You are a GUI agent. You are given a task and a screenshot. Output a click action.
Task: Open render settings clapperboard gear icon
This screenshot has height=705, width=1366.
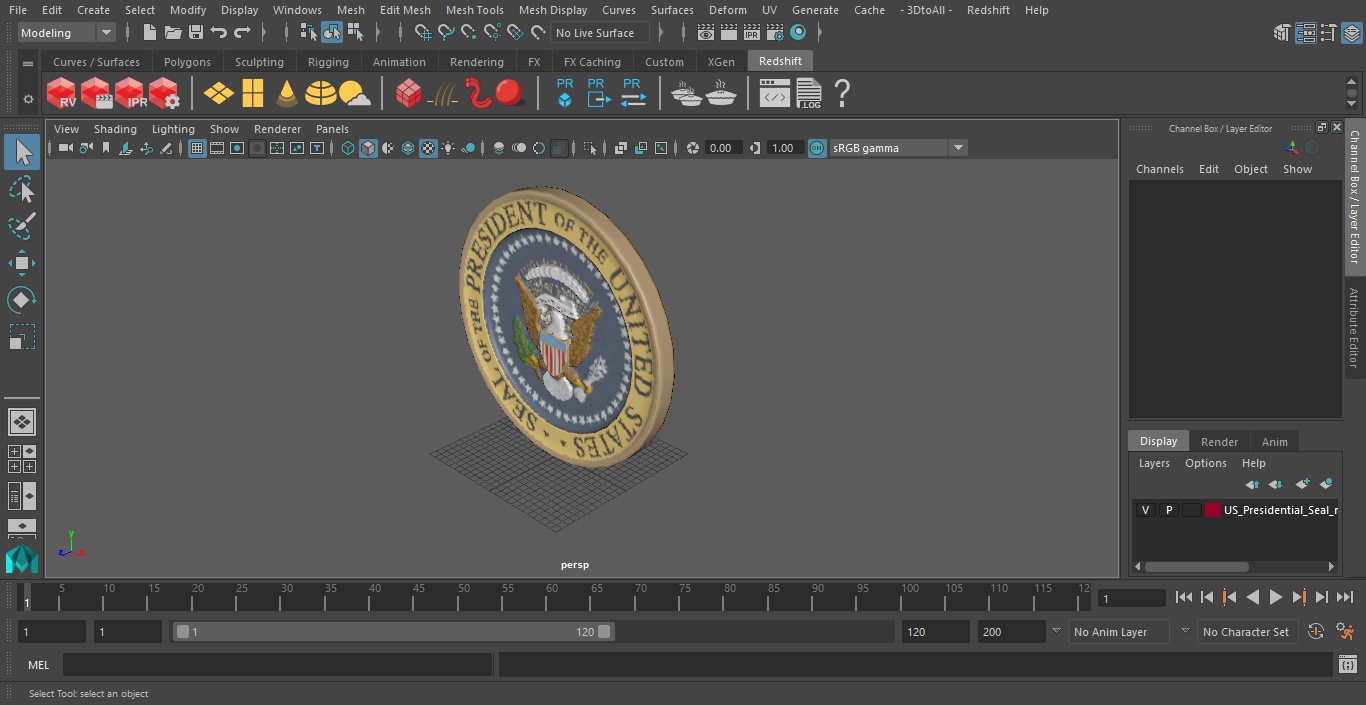click(x=774, y=33)
